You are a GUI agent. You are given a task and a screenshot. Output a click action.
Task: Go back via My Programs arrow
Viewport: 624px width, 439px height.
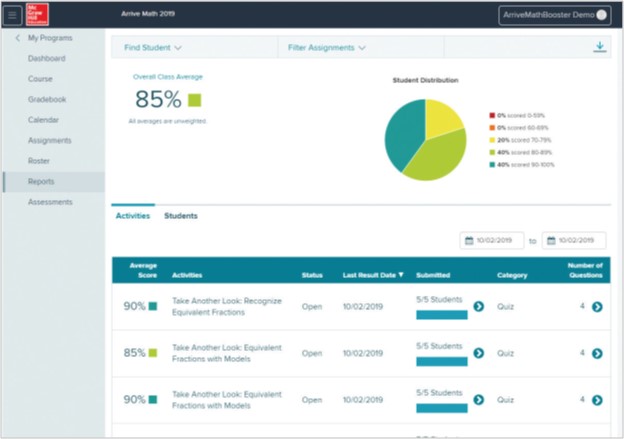(x=18, y=38)
